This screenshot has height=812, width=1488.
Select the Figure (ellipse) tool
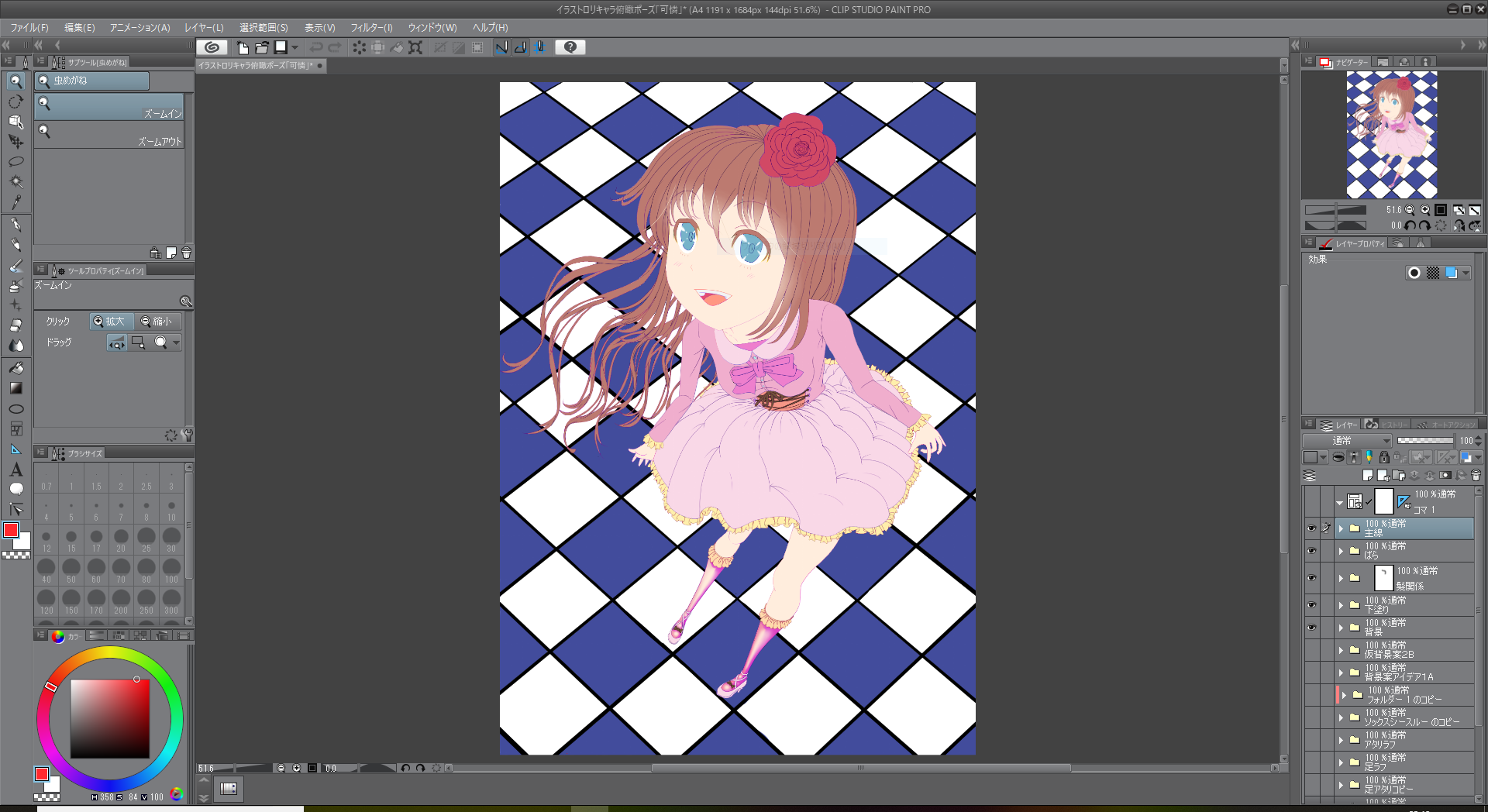15,409
